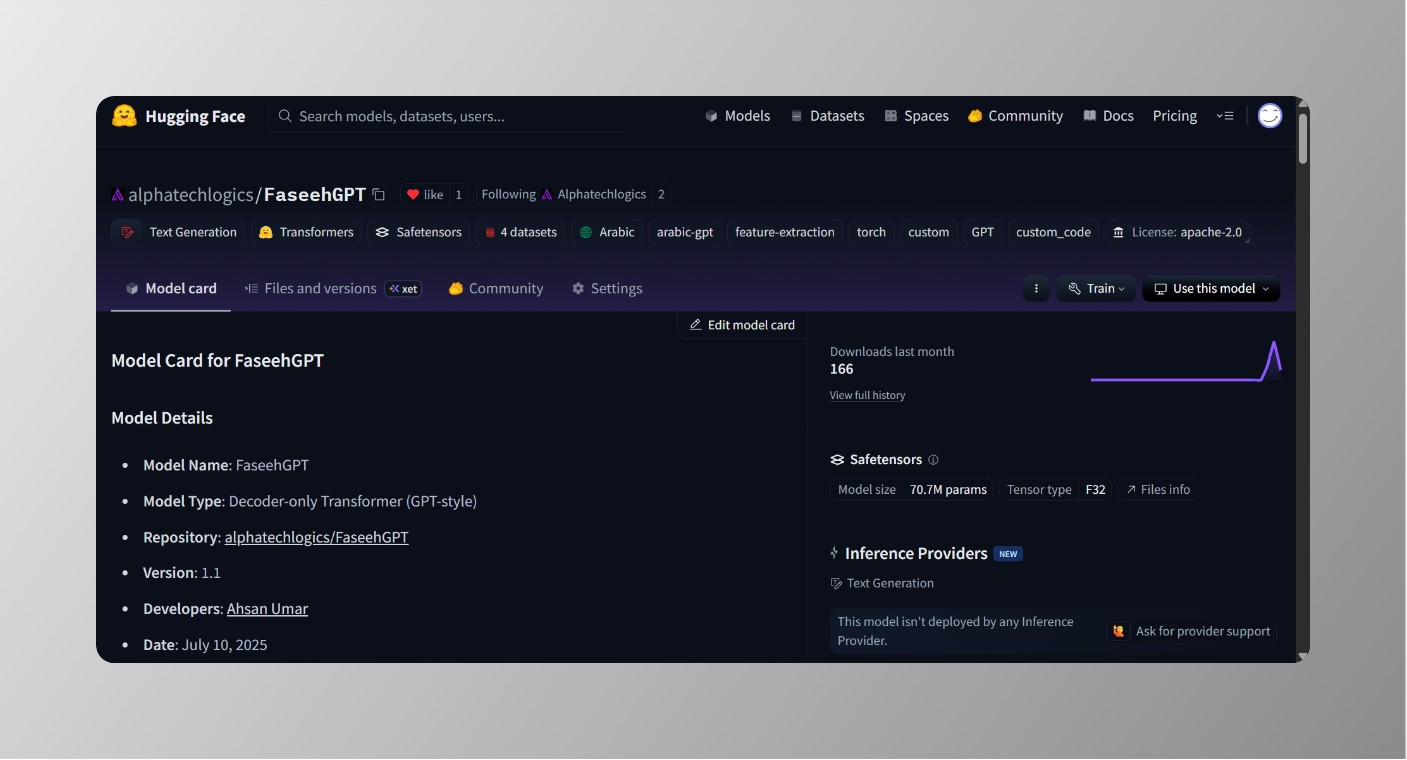Open the Pricing page
This screenshot has width=1407, height=760.
(x=1175, y=116)
